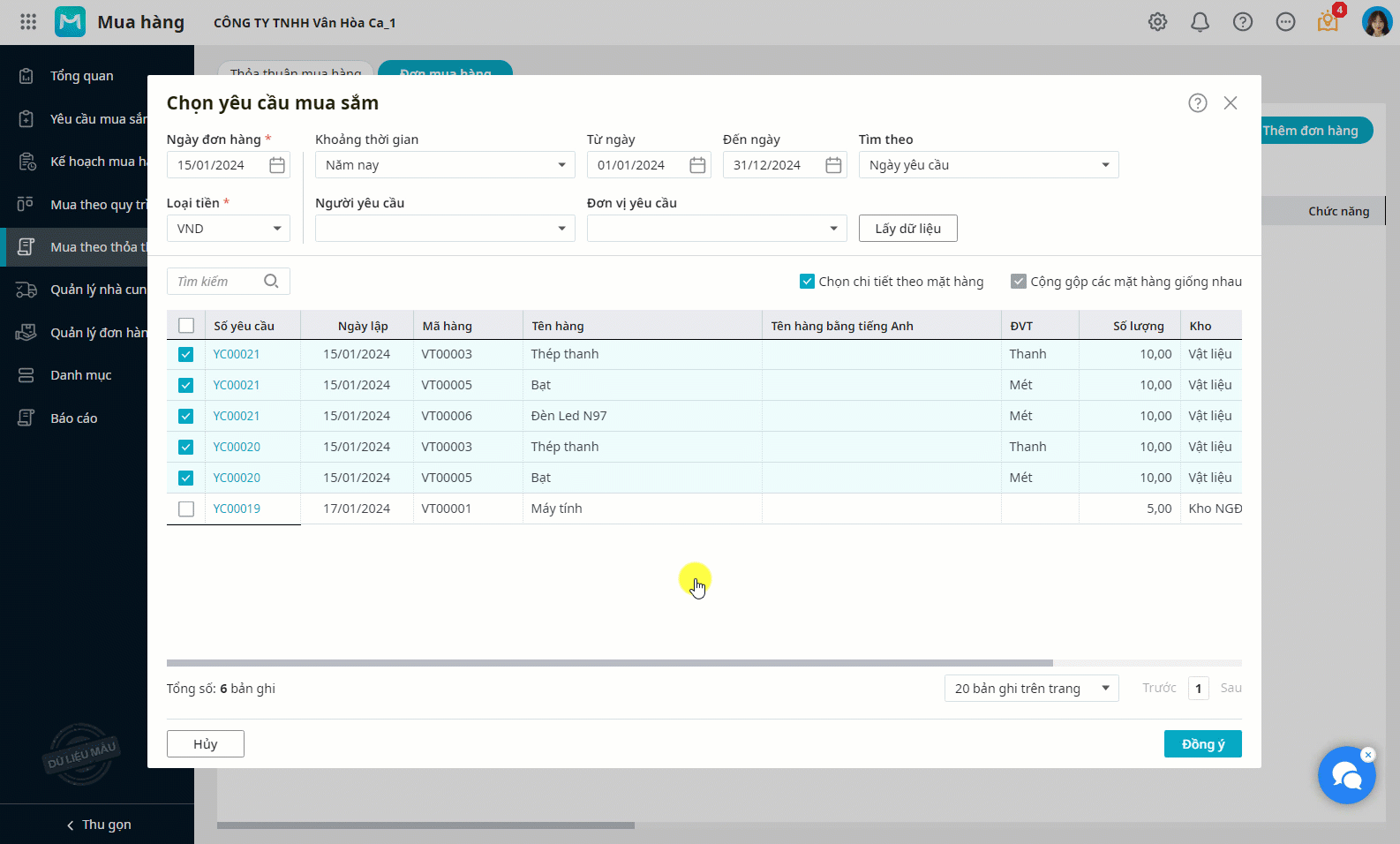The width and height of the screenshot is (1400, 844).
Task: Toggle the select-all header checkbox
Action: click(186, 326)
